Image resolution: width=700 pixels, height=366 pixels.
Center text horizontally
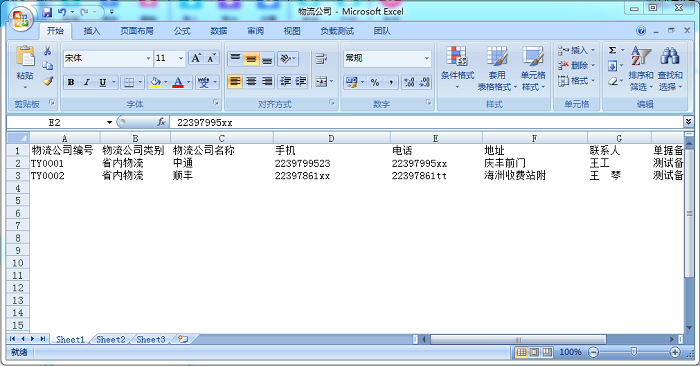(x=251, y=81)
